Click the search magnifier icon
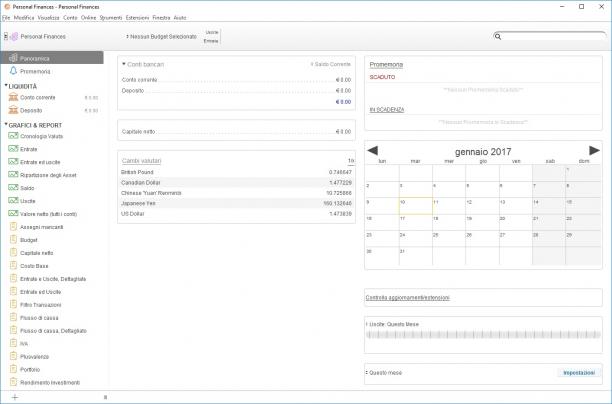612x404 pixels. 498,37
